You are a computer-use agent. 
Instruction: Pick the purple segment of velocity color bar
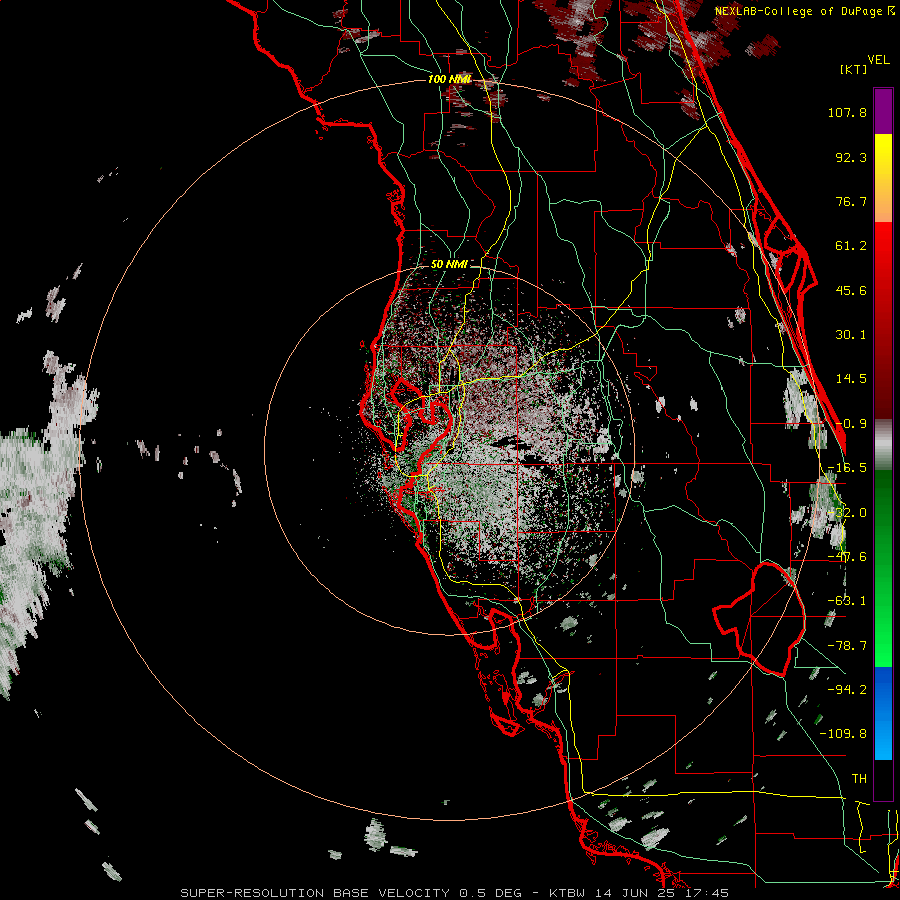[883, 111]
